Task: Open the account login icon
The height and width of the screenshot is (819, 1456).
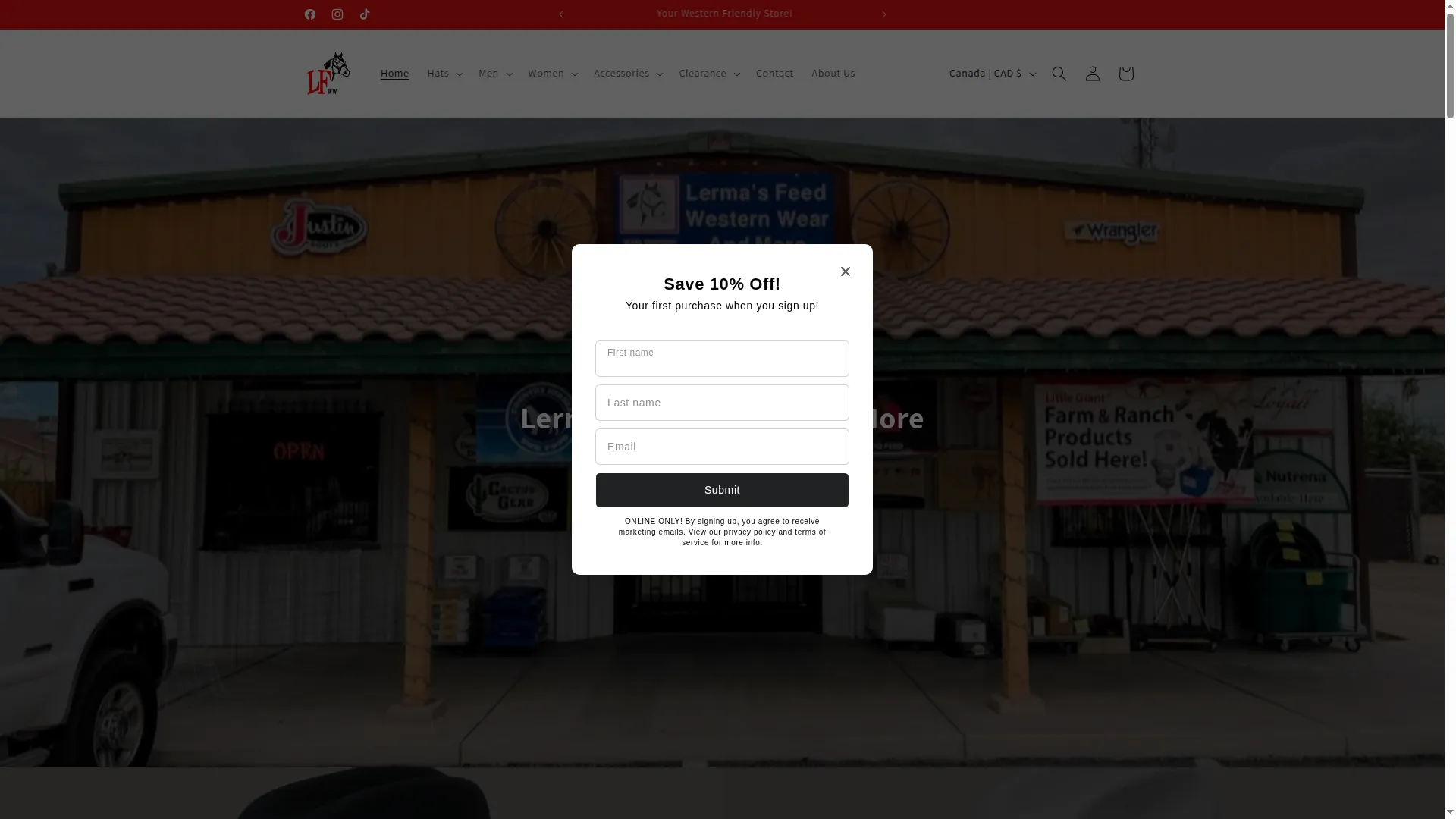Action: [1093, 74]
